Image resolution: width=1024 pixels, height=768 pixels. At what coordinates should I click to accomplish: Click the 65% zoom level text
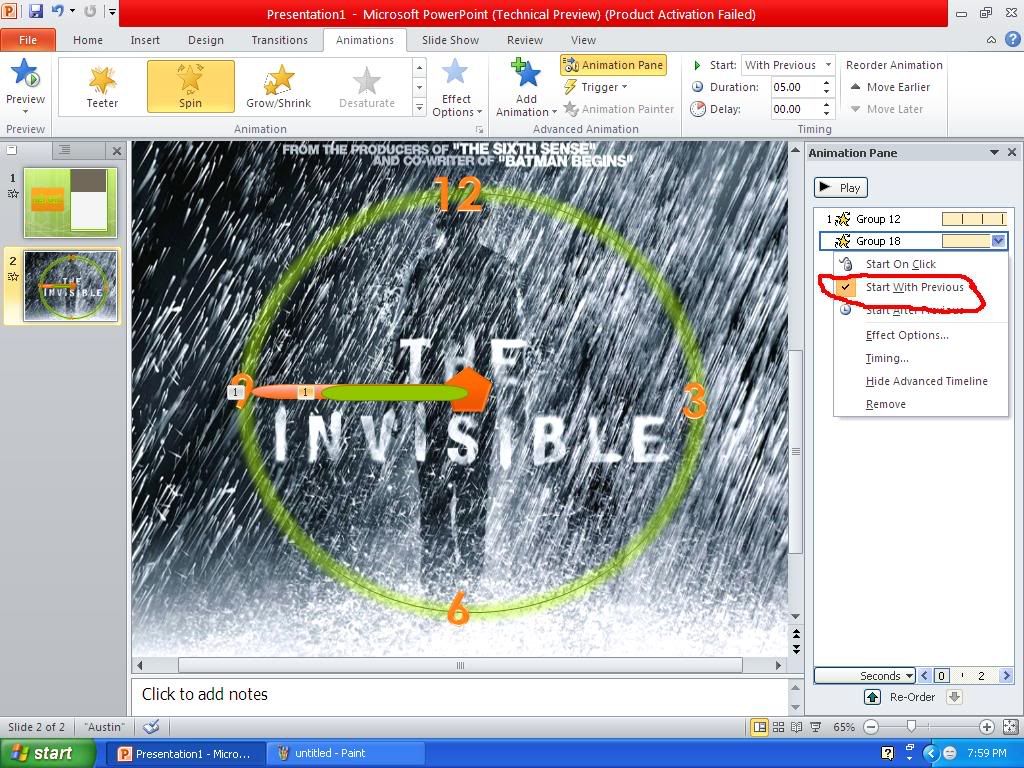tap(844, 726)
